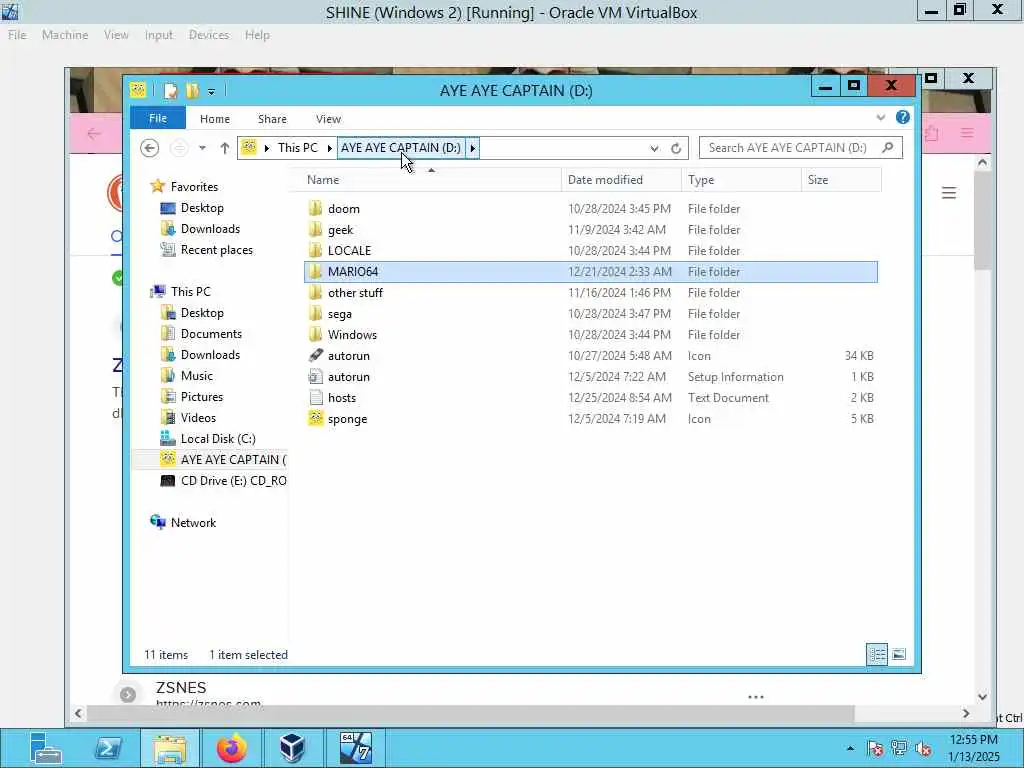Click Properties quick access toolbar icon
The image size is (1024, 768).
click(170, 91)
